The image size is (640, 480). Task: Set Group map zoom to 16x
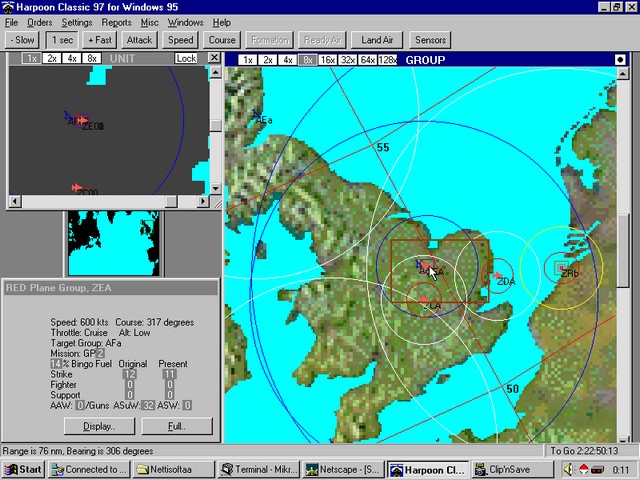[x=328, y=60]
